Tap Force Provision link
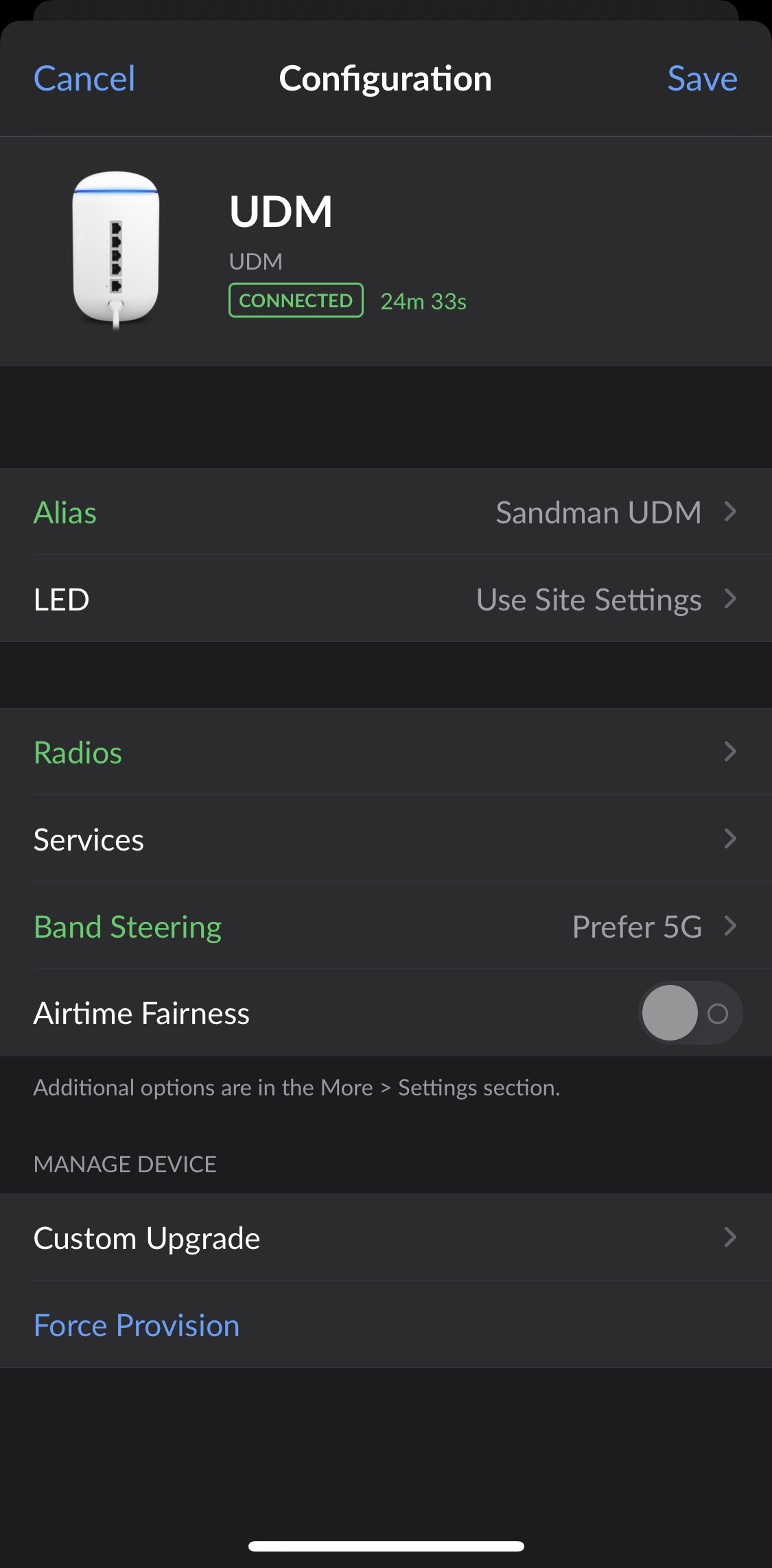Screen dimensions: 772x1568 point(137,1325)
